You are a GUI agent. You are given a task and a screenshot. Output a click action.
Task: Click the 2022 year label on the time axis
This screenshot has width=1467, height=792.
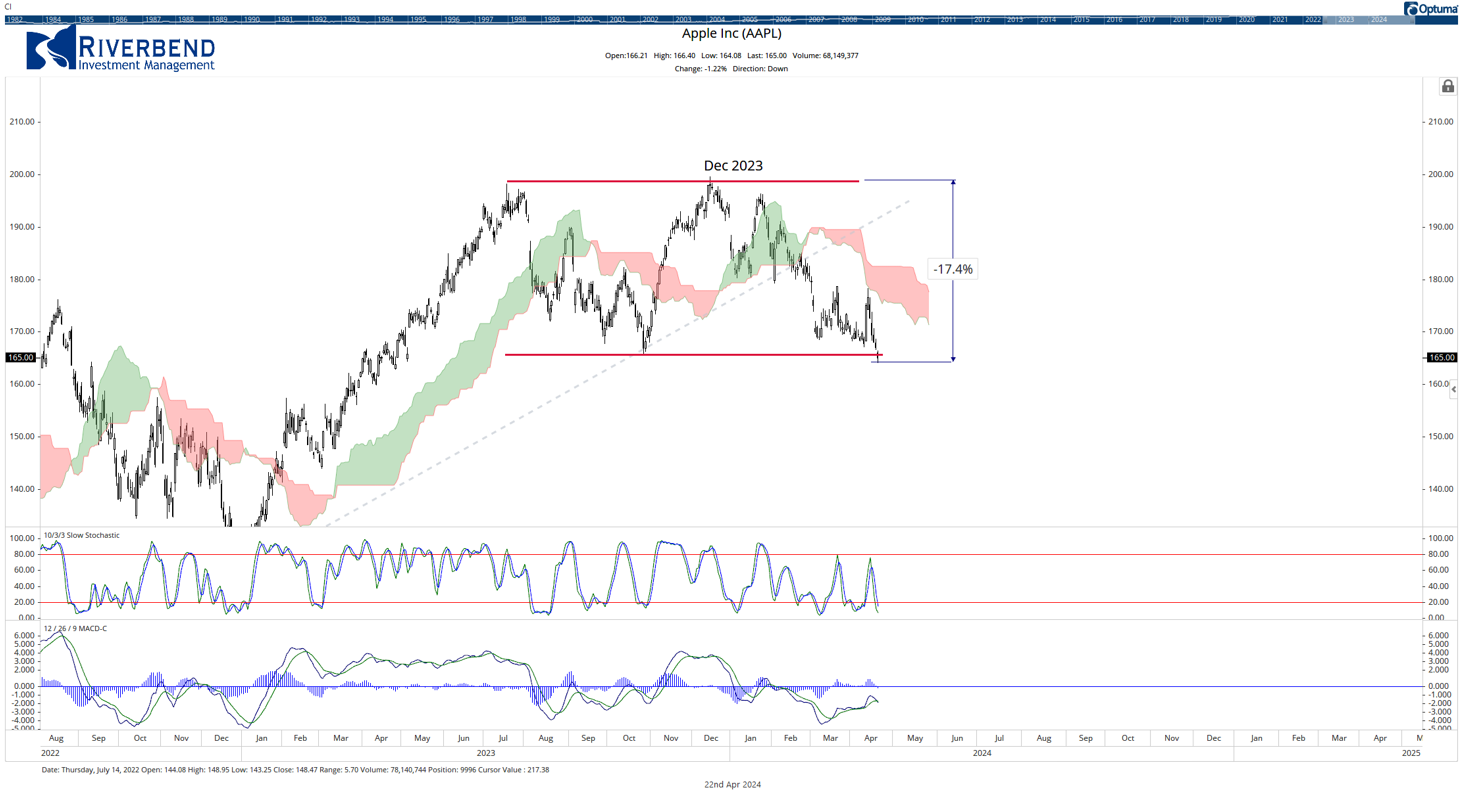[x=51, y=752]
